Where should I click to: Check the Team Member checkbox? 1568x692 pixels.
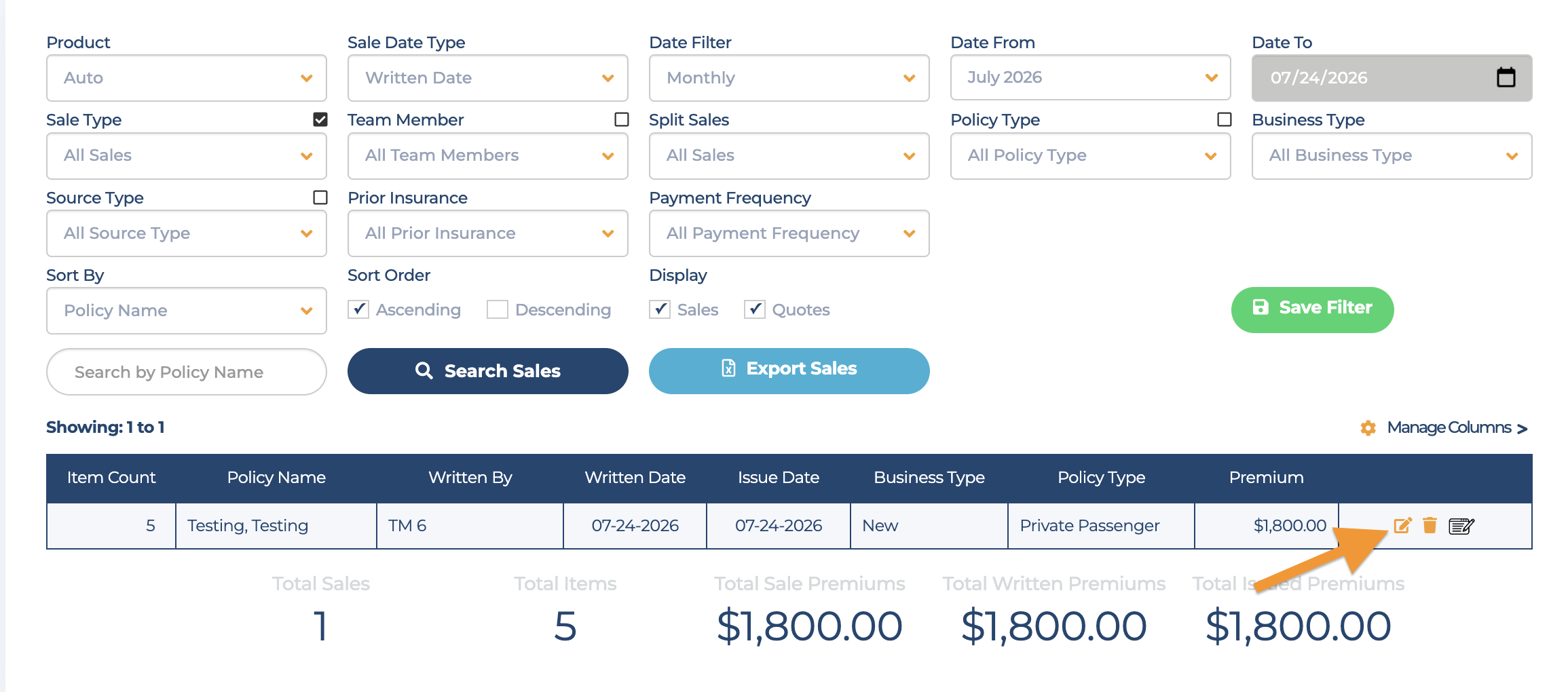(x=622, y=120)
